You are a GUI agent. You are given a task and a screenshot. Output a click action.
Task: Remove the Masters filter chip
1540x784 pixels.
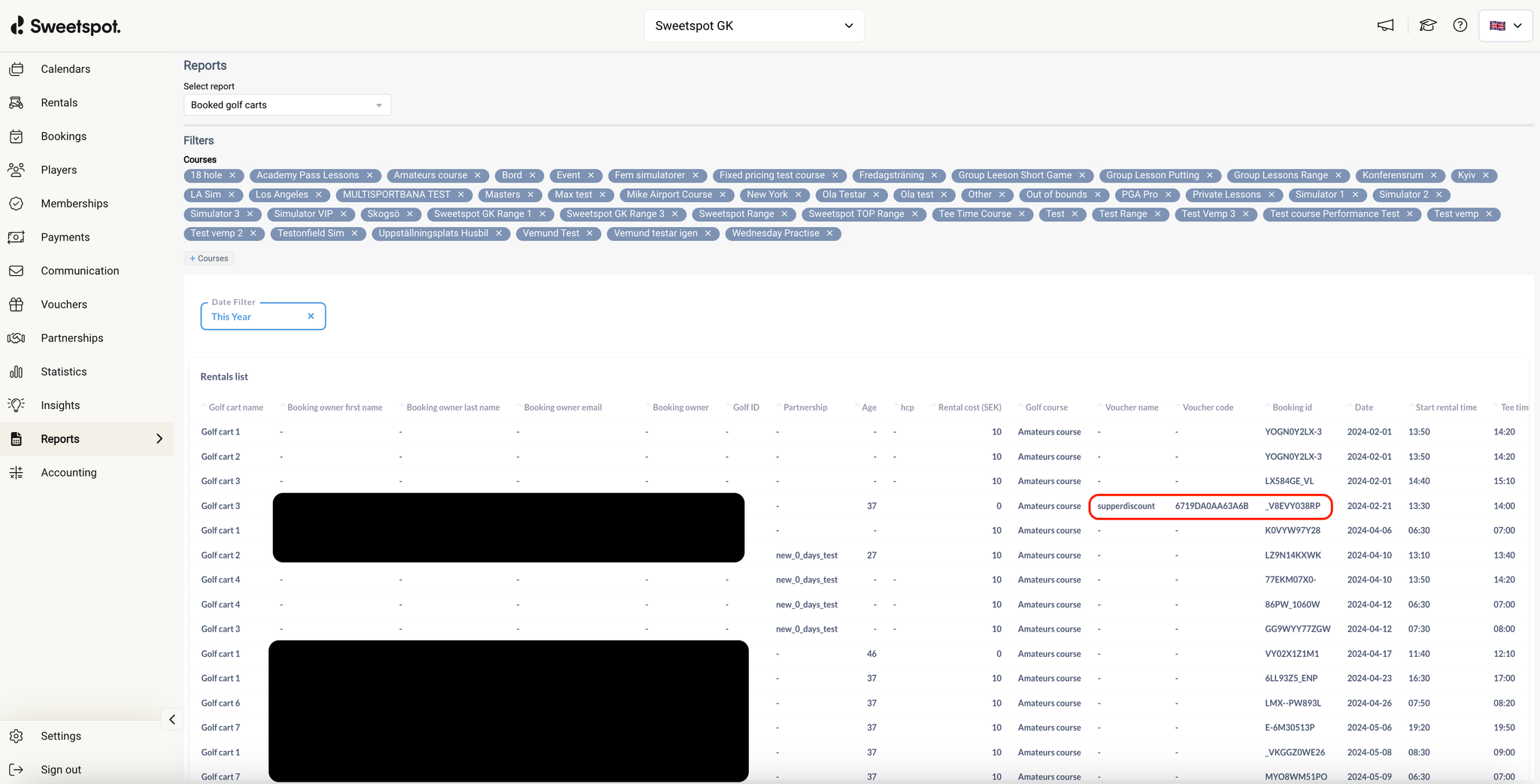pyautogui.click(x=530, y=195)
